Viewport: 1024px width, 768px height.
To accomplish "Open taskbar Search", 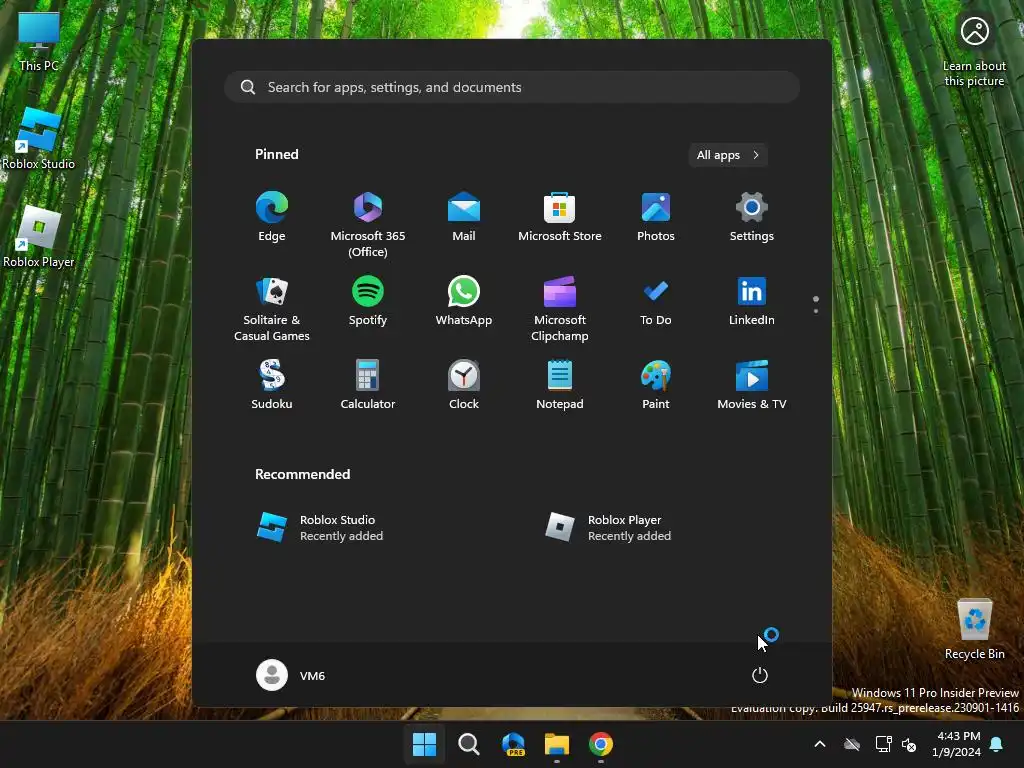I will pyautogui.click(x=468, y=744).
